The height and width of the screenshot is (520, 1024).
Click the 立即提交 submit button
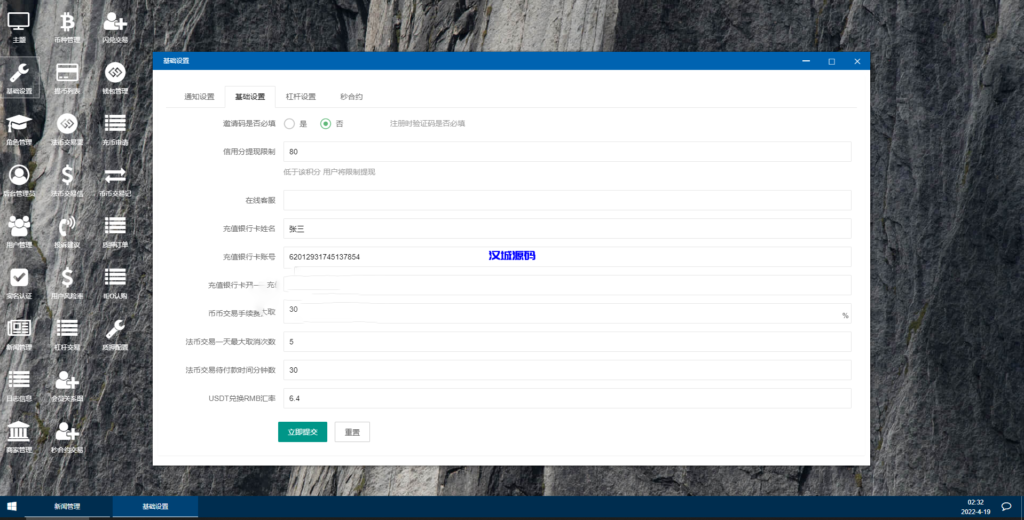(302, 432)
